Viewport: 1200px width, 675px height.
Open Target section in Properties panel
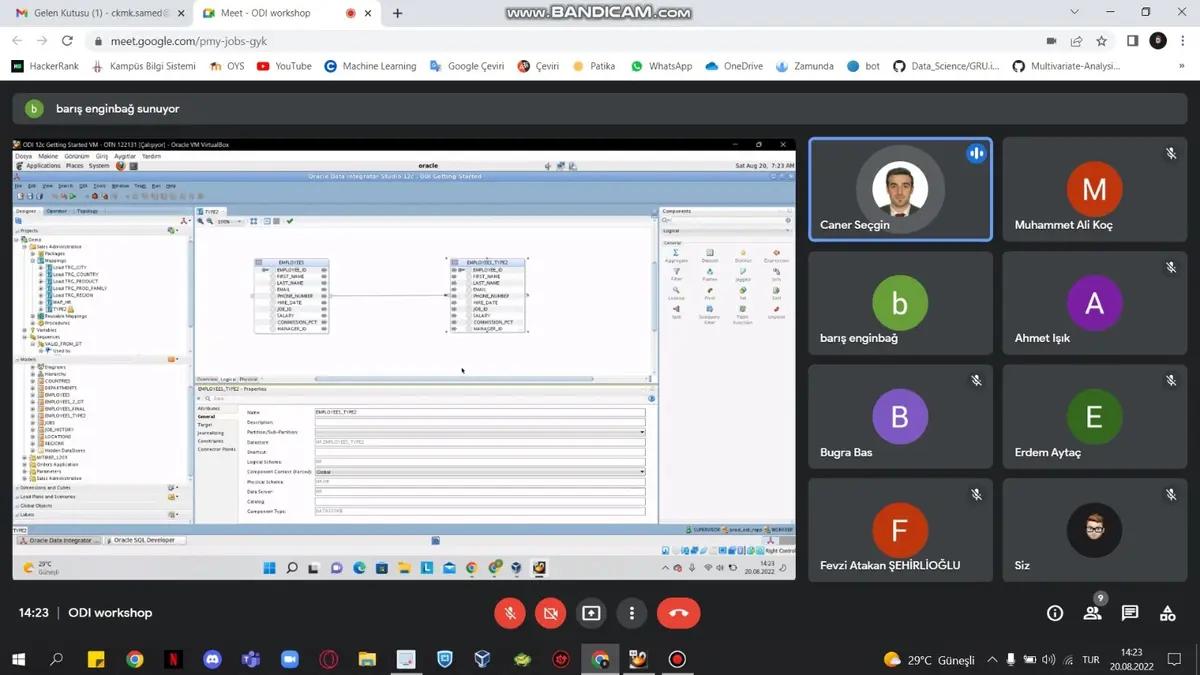(205, 425)
